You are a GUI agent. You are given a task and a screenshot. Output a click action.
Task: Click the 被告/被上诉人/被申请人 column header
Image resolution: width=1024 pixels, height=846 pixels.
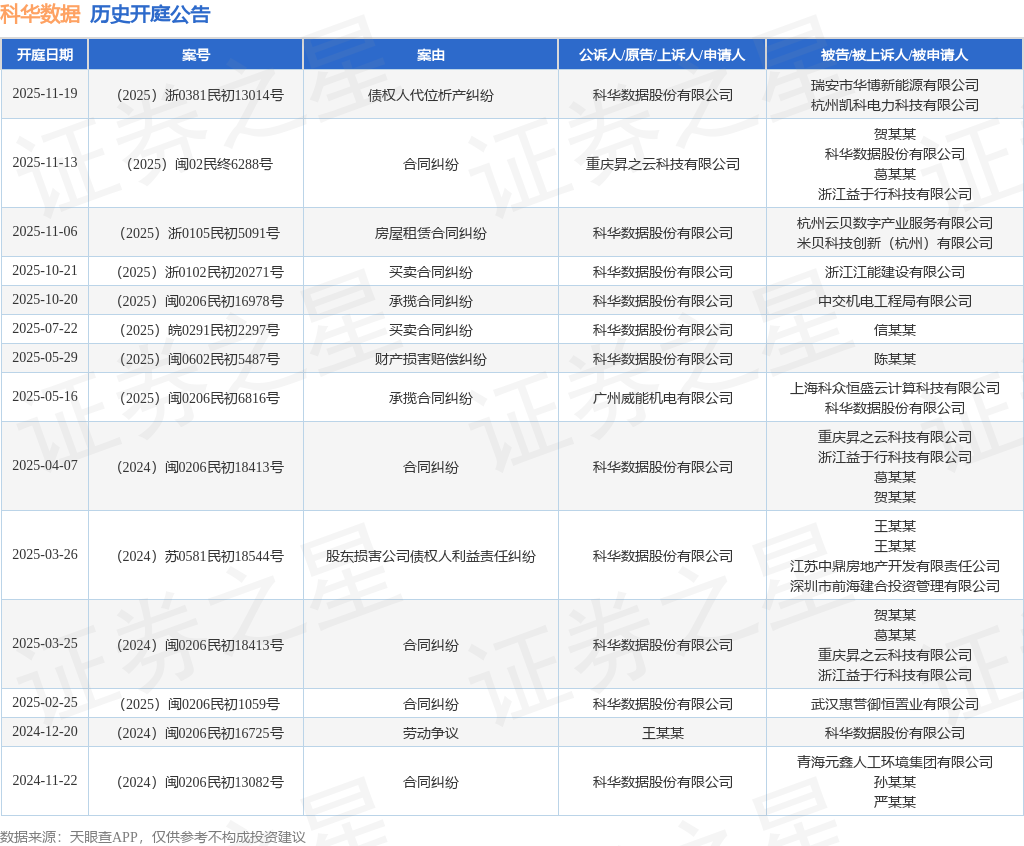click(x=894, y=55)
